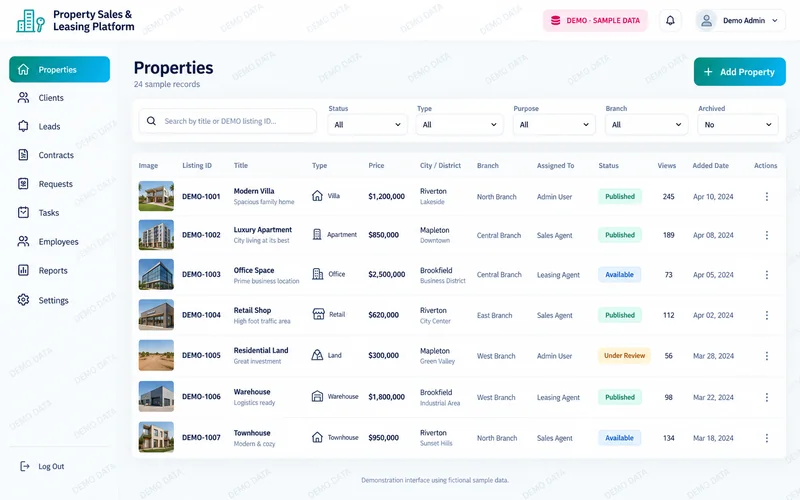This screenshot has width=800, height=500.
Task: Open the Townhouse thumbnail image
Action: tap(156, 437)
